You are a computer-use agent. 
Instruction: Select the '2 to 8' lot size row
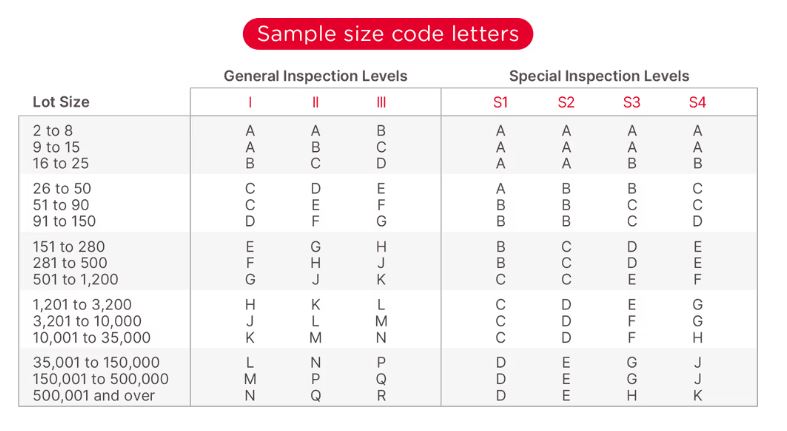[x=53, y=130]
